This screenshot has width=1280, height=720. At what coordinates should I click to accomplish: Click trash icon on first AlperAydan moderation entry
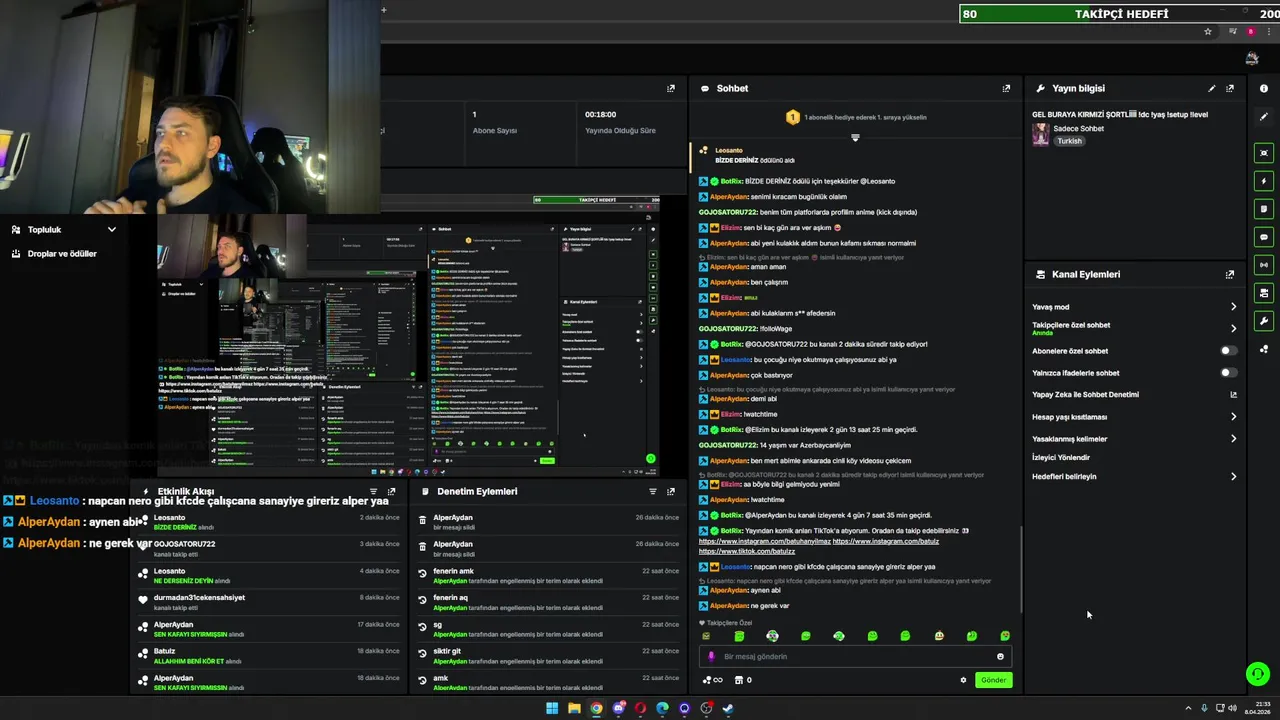[423, 521]
